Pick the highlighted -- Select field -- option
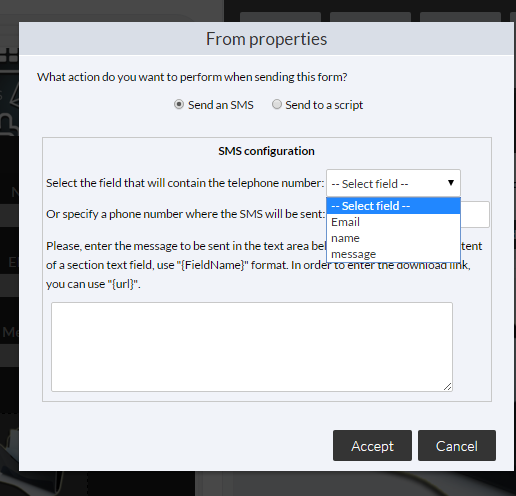 click(x=393, y=206)
